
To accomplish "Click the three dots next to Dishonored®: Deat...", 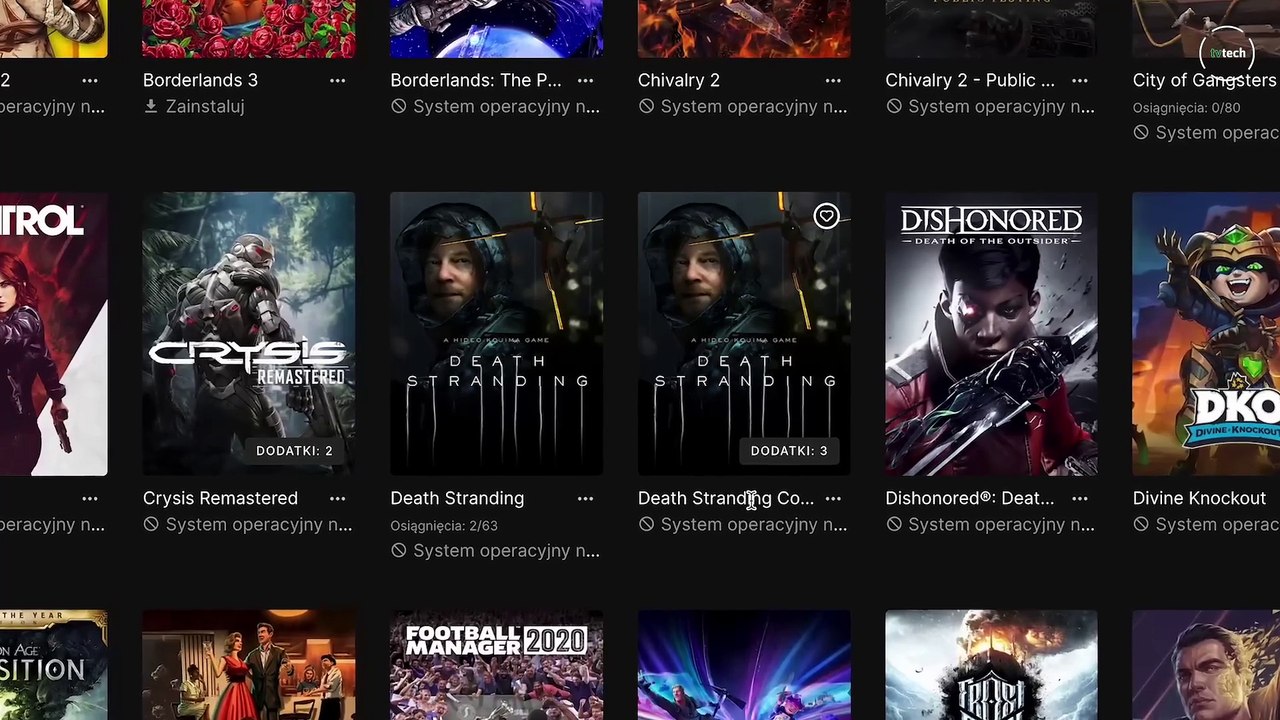I will 1080,498.
